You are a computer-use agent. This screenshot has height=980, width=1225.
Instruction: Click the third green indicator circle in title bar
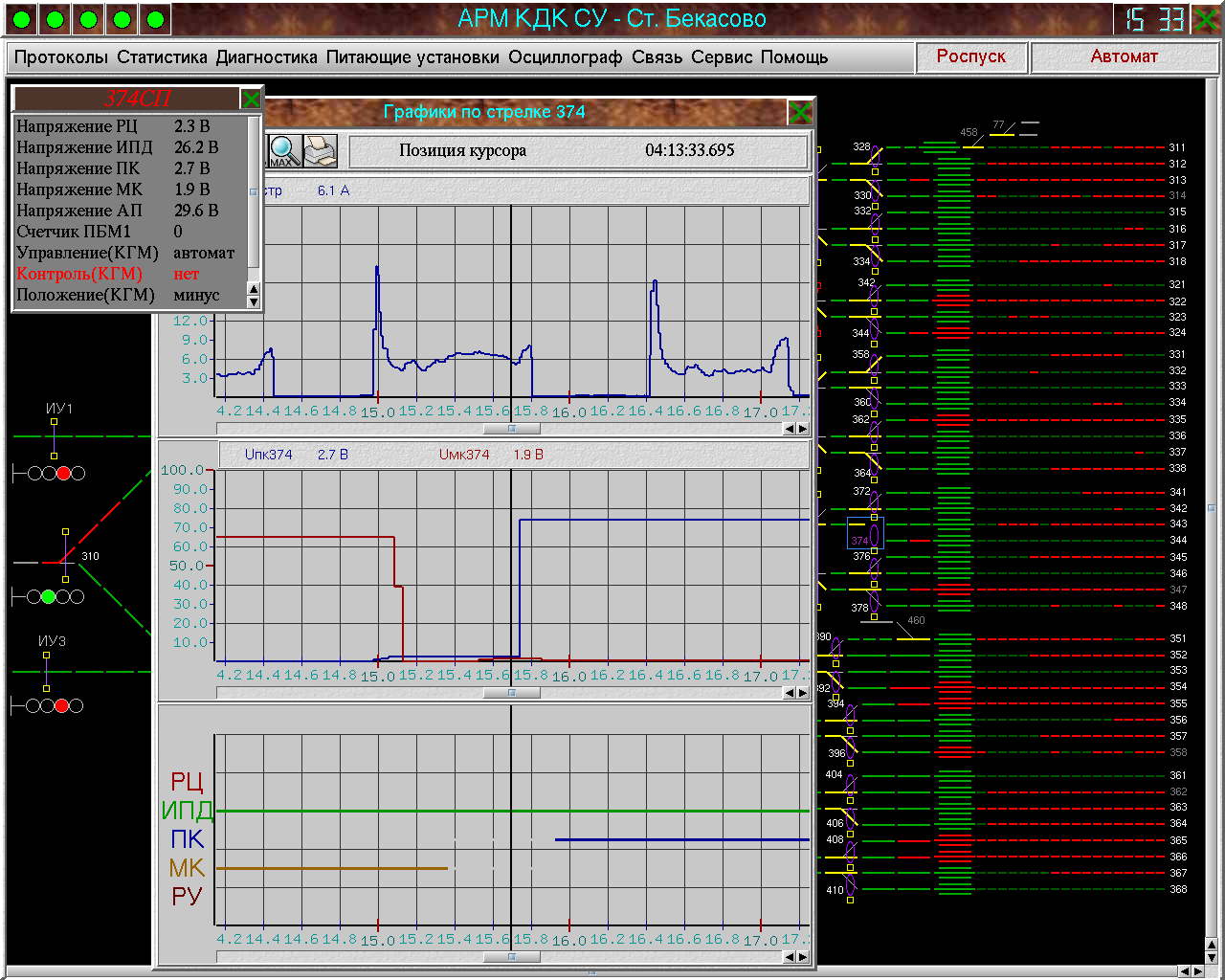pos(89,19)
